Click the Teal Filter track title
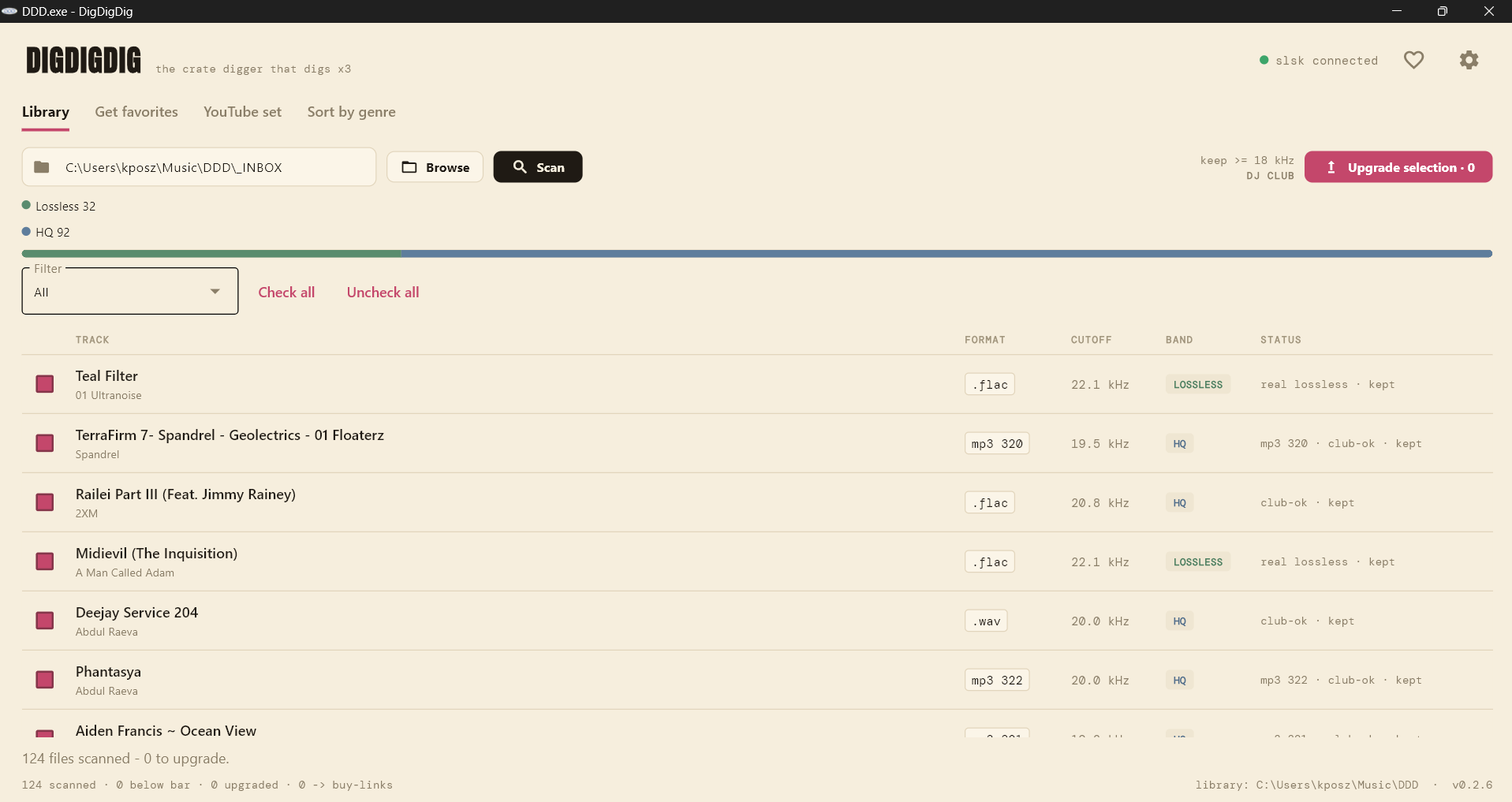The height and width of the screenshot is (802, 1512). coord(106,376)
